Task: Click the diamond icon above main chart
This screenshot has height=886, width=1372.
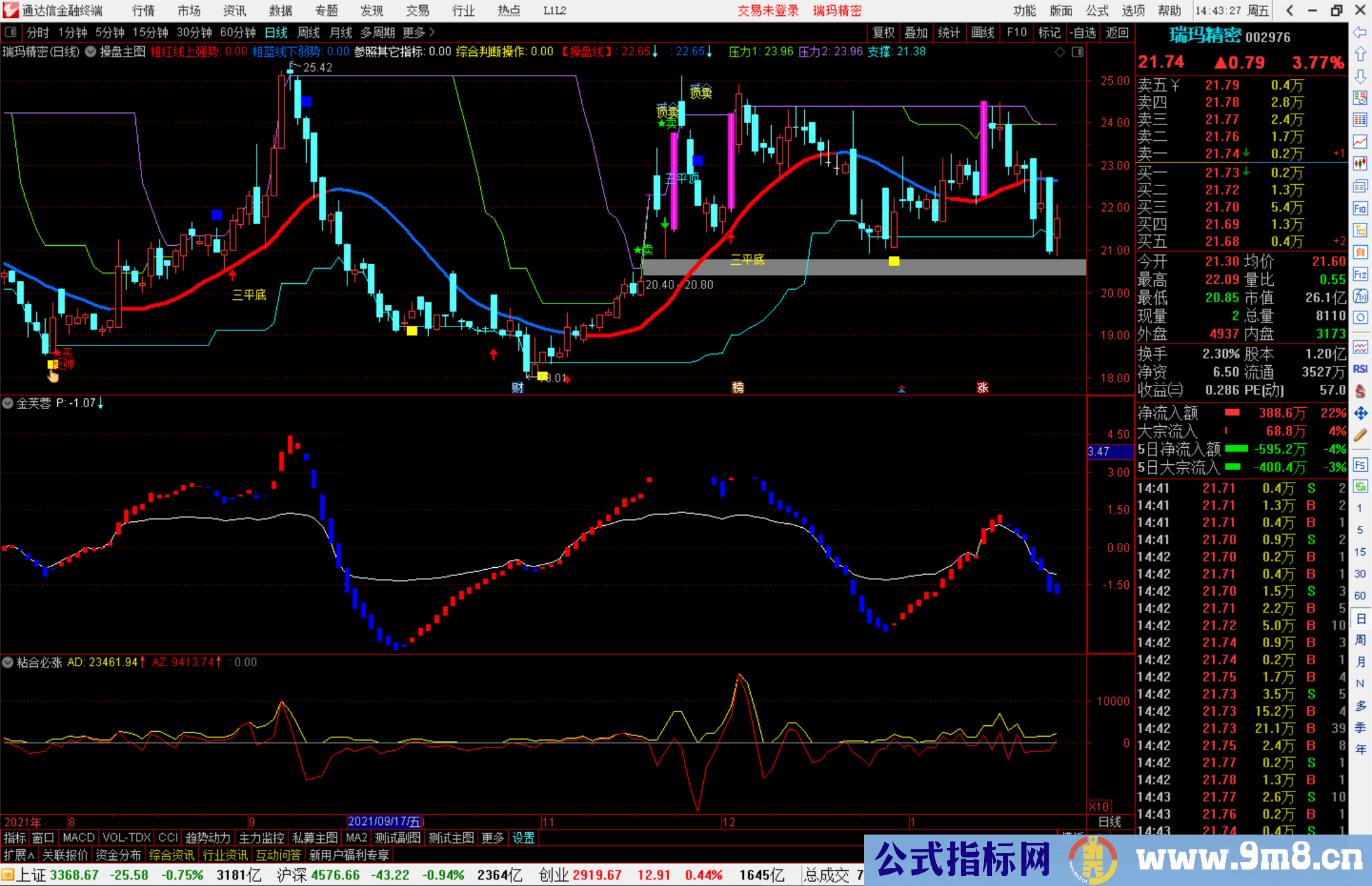Action: (x=1059, y=52)
